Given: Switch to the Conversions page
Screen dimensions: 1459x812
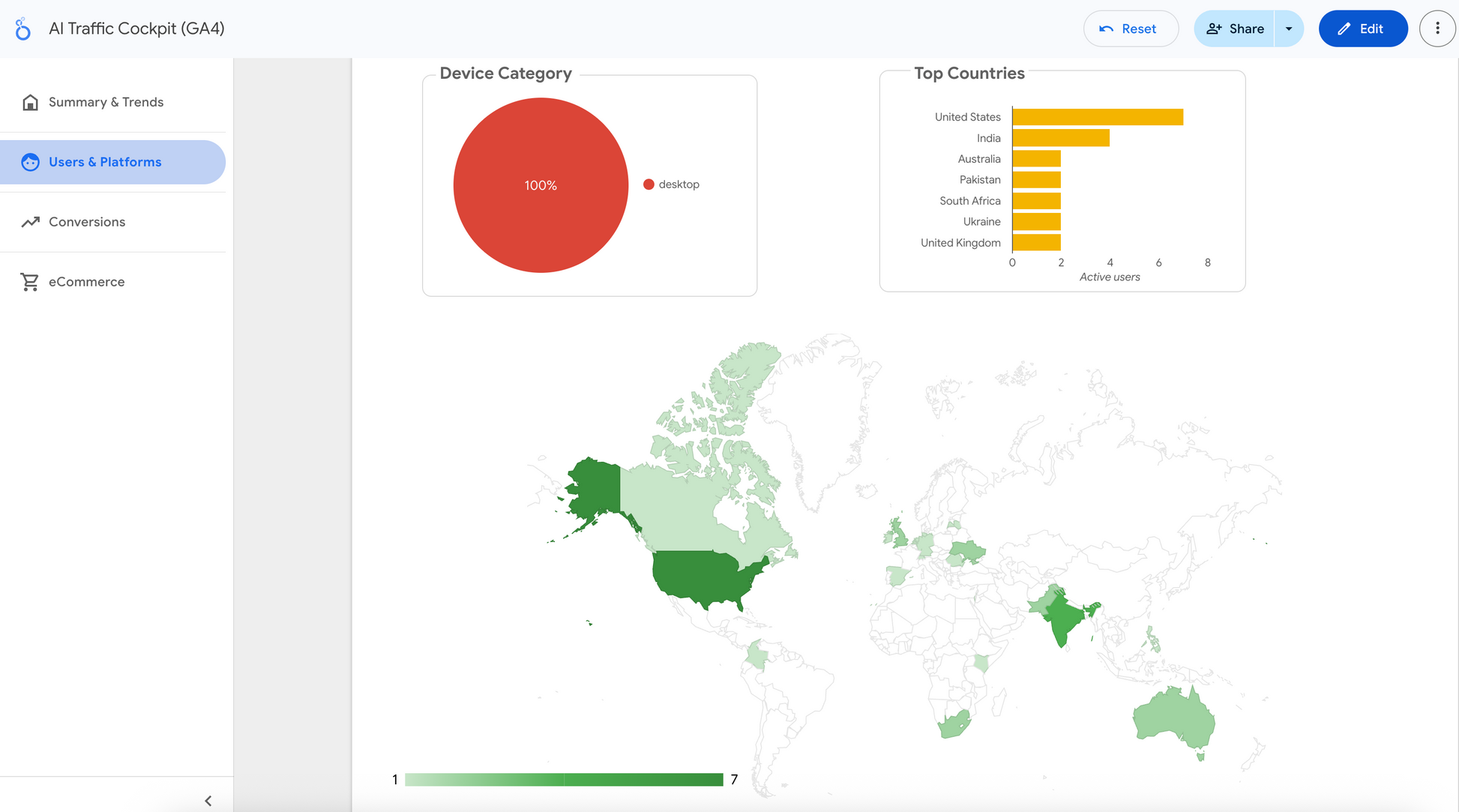Looking at the screenshot, I should coord(87,222).
